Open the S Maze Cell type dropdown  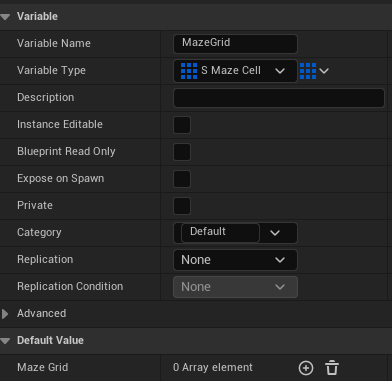pyautogui.click(x=235, y=71)
